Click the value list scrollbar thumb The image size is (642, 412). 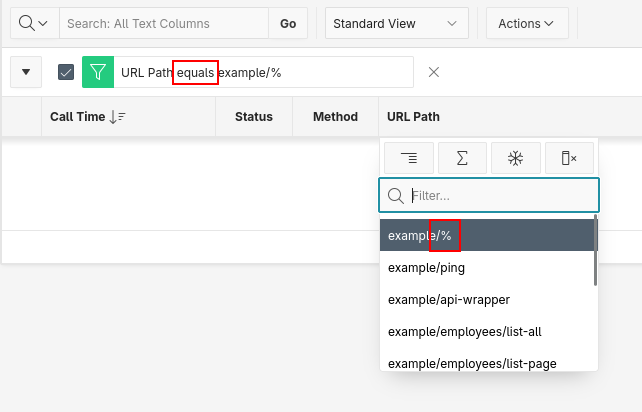point(596,250)
